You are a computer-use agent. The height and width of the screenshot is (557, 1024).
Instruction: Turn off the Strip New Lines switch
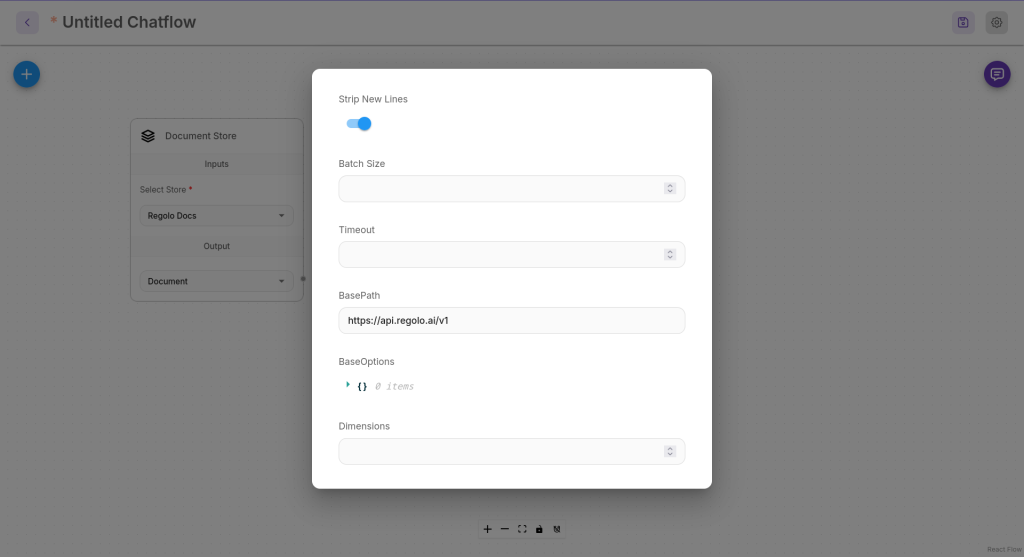(359, 123)
